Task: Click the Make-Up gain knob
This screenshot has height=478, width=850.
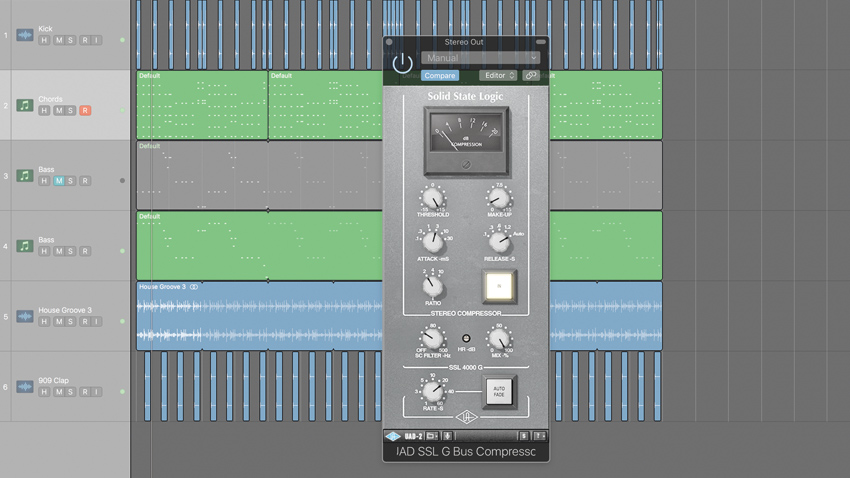Action: pyautogui.click(x=499, y=199)
